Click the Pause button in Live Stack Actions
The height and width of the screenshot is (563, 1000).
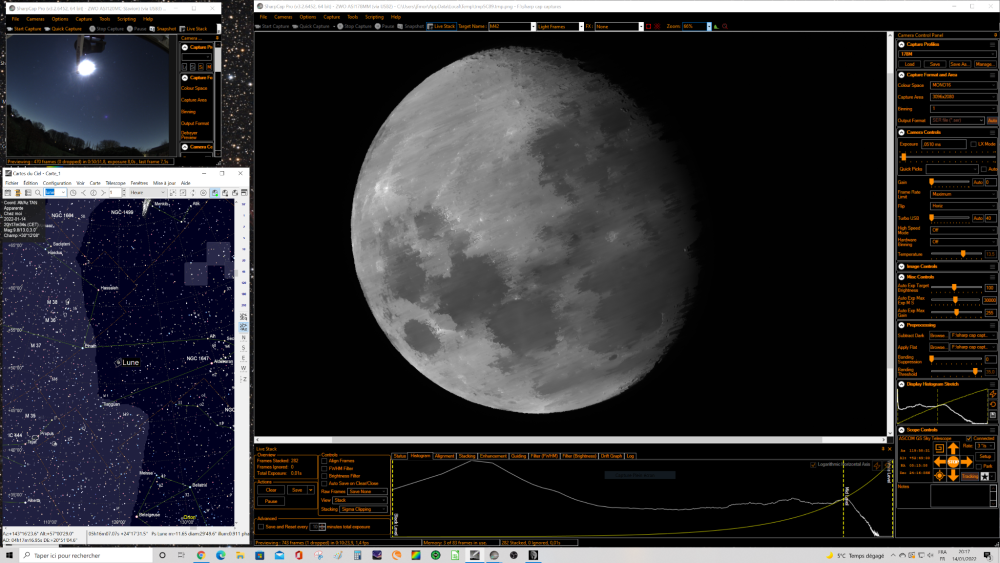(271, 501)
